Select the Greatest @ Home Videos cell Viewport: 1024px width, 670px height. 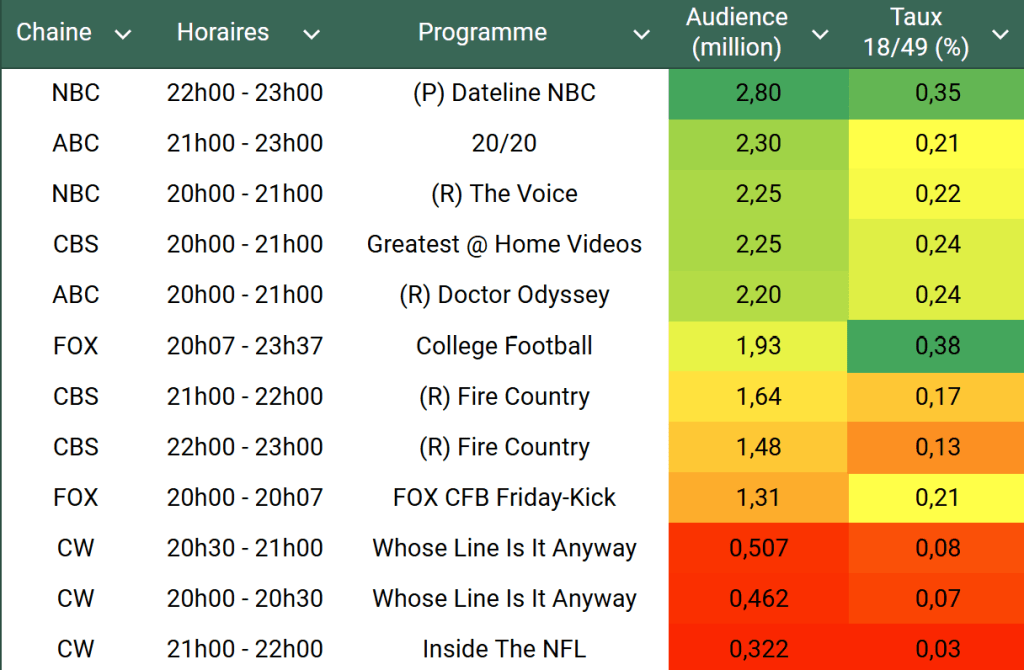[504, 245]
